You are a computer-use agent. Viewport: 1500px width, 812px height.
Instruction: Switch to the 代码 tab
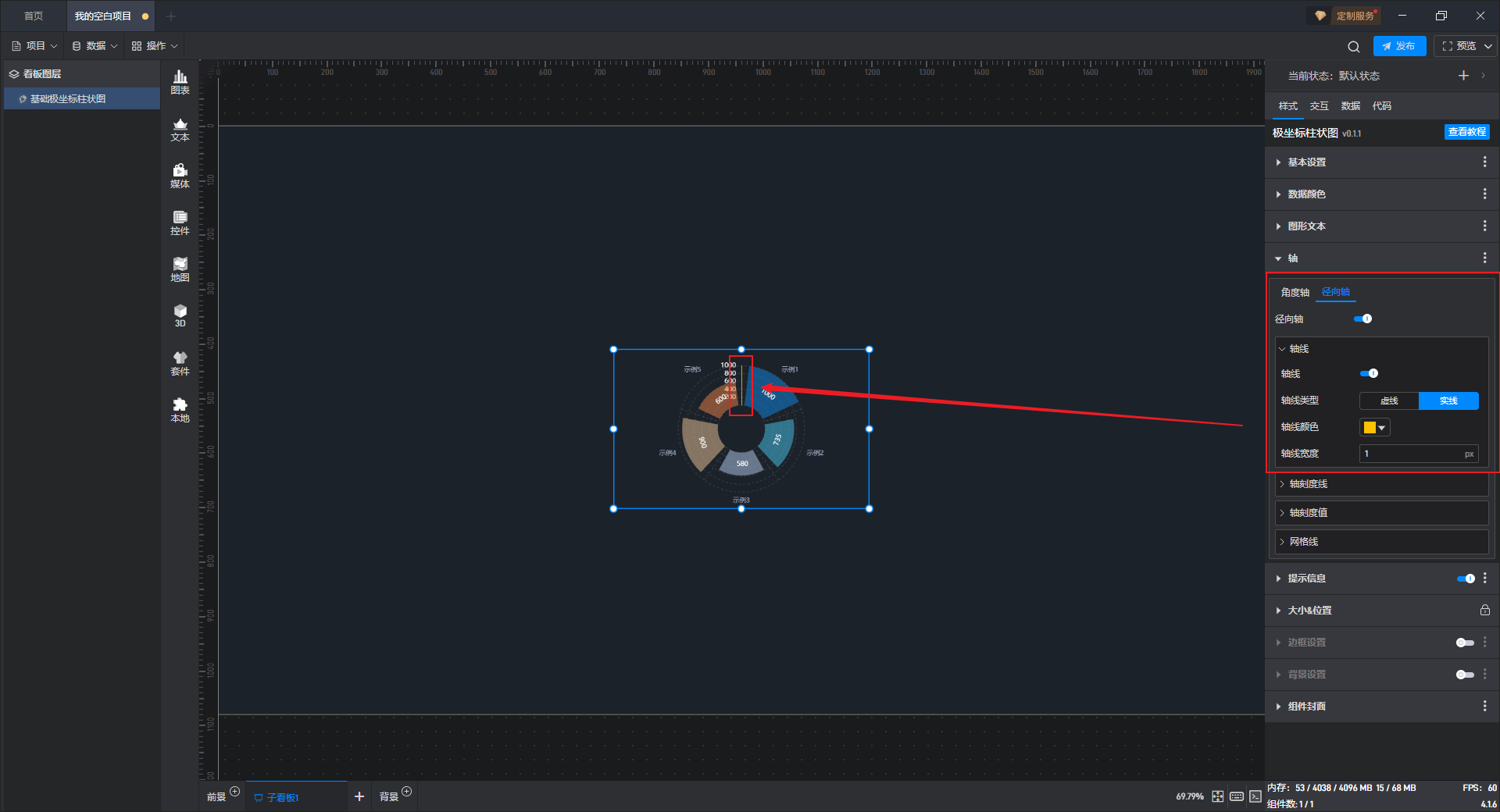coord(1381,105)
